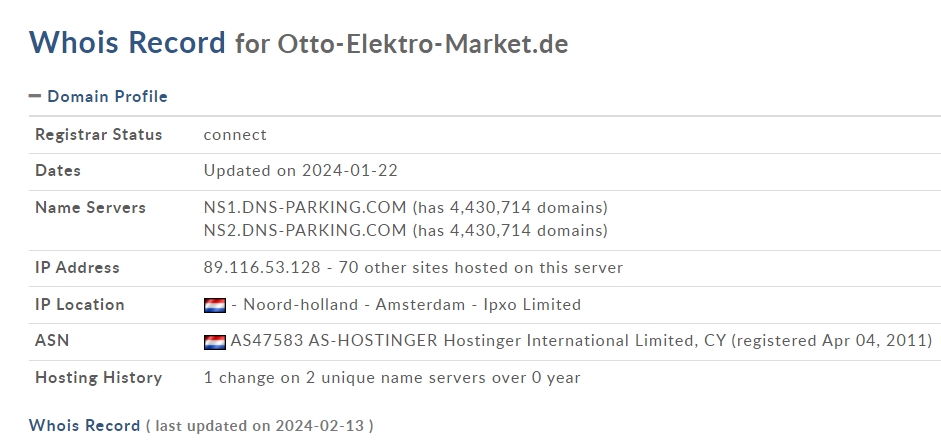Click the 'Name Servers' row label

tap(91, 208)
